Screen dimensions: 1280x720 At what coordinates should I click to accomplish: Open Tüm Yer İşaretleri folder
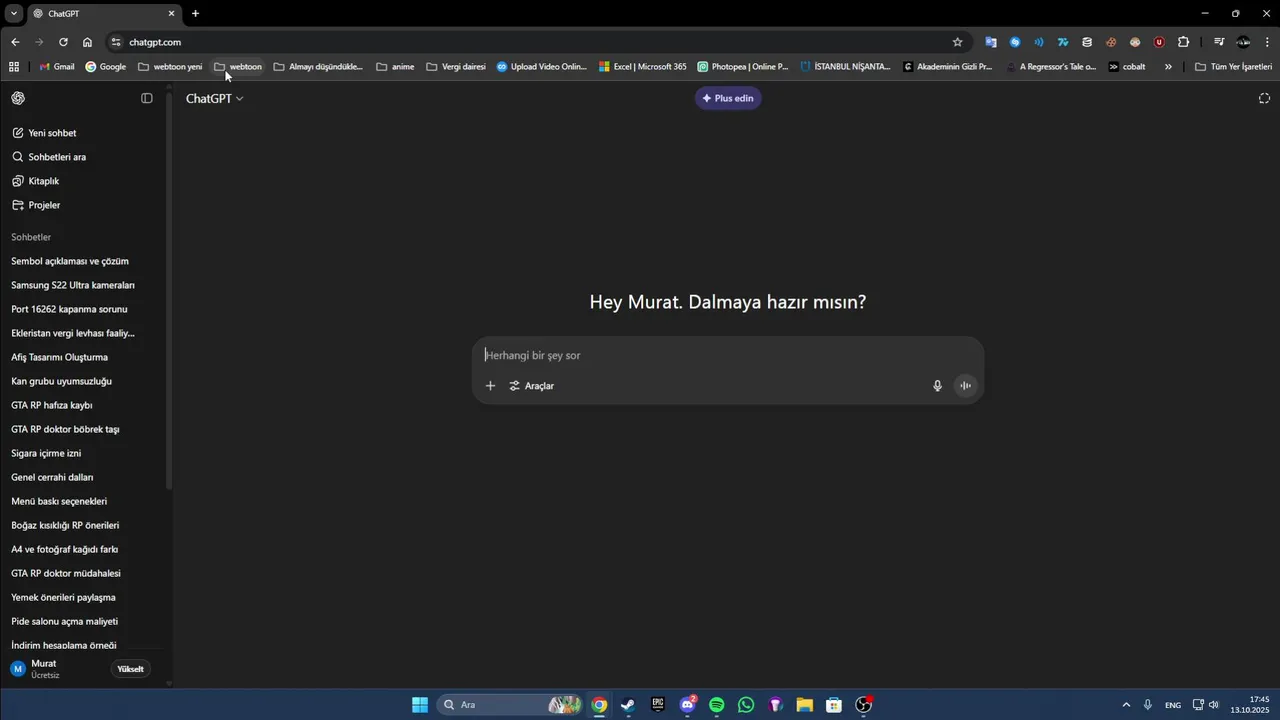[x=1234, y=67]
